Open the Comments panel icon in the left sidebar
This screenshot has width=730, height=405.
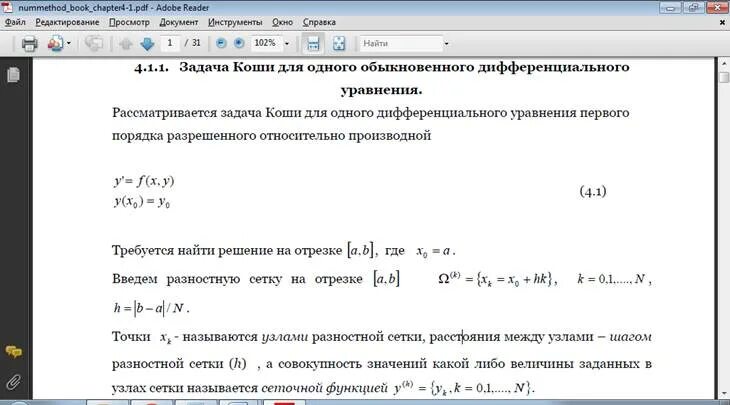(14, 351)
